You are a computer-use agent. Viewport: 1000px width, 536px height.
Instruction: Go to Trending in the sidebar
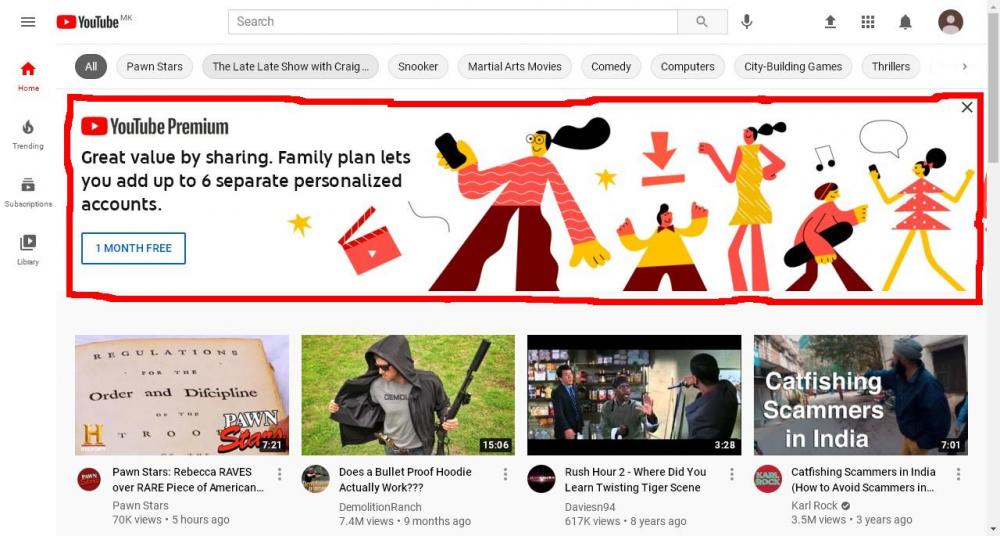[x=28, y=134]
